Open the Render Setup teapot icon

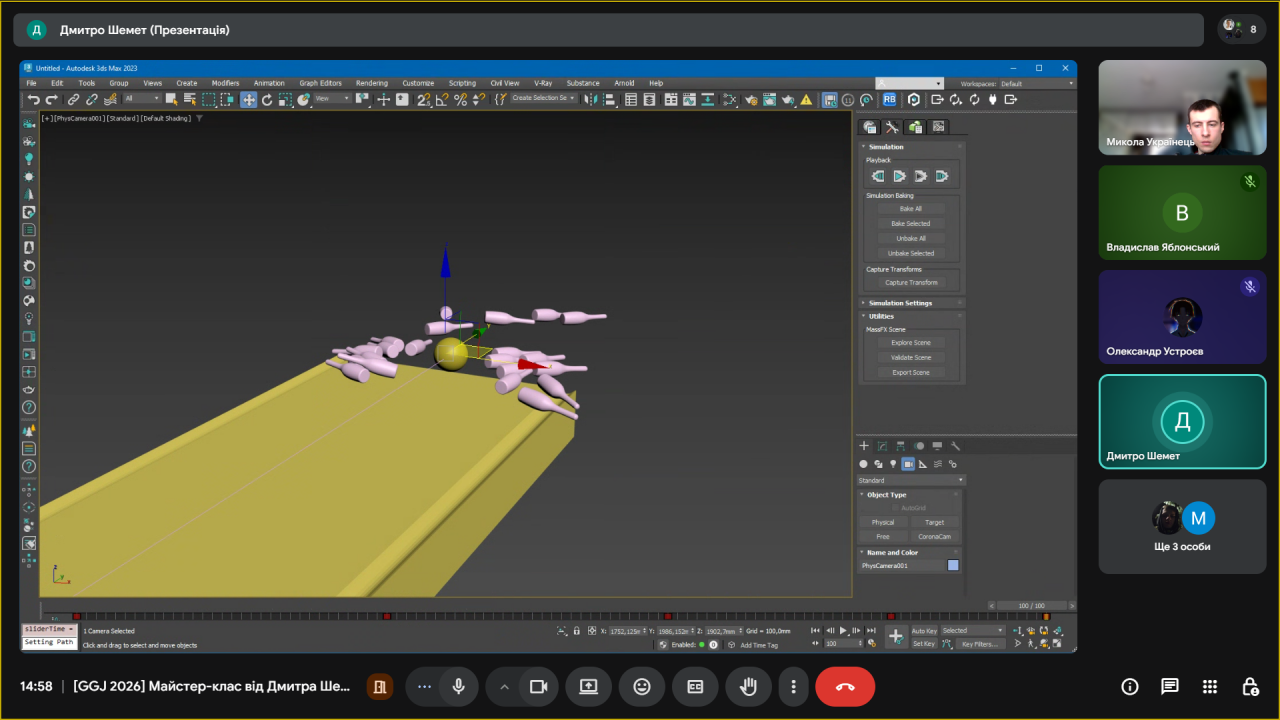749,99
